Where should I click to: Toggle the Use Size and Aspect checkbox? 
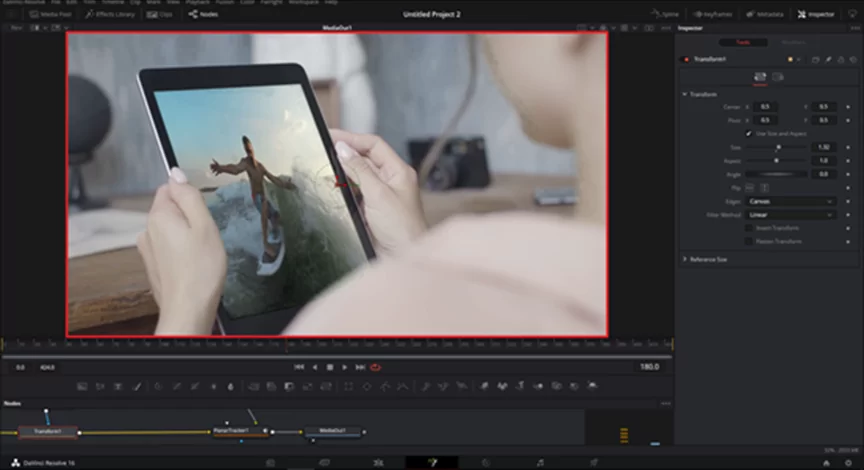(x=748, y=133)
